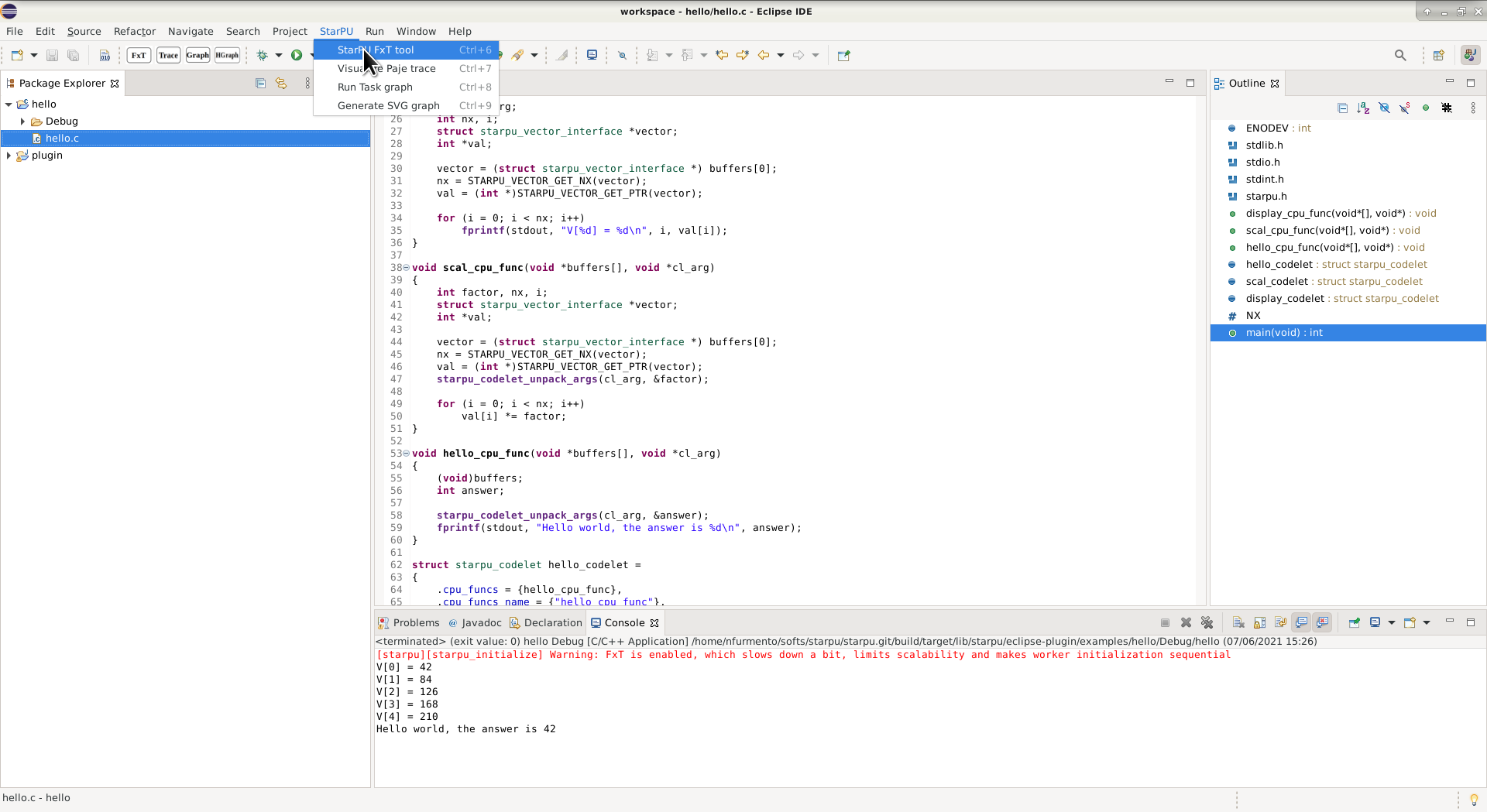Toggle Hide Inactive Elements in Outline
Viewport: 1487px width, 812px height.
1447,108
